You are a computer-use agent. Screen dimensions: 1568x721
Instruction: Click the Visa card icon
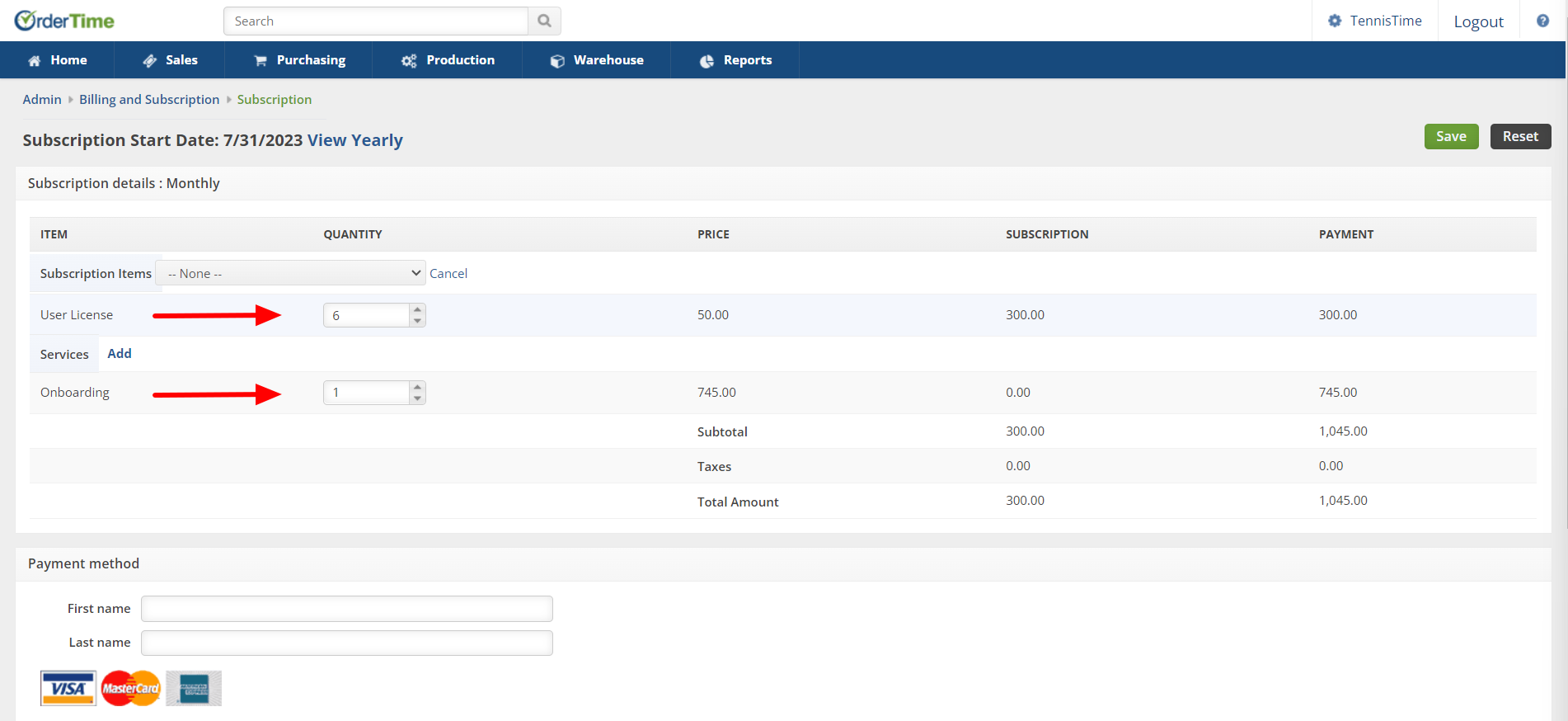click(x=68, y=688)
